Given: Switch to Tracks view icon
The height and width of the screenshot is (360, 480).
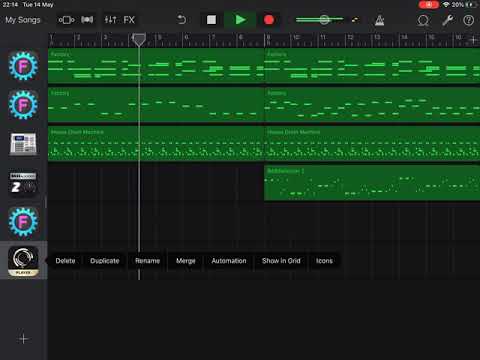Looking at the screenshot, I should tap(87, 20).
